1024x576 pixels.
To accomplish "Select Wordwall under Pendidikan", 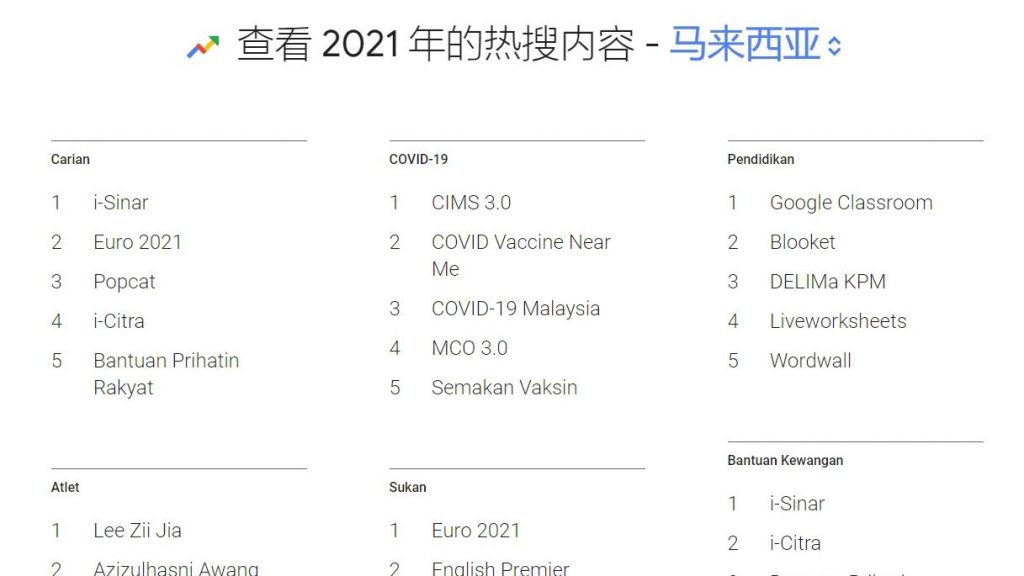I will 810,361.
